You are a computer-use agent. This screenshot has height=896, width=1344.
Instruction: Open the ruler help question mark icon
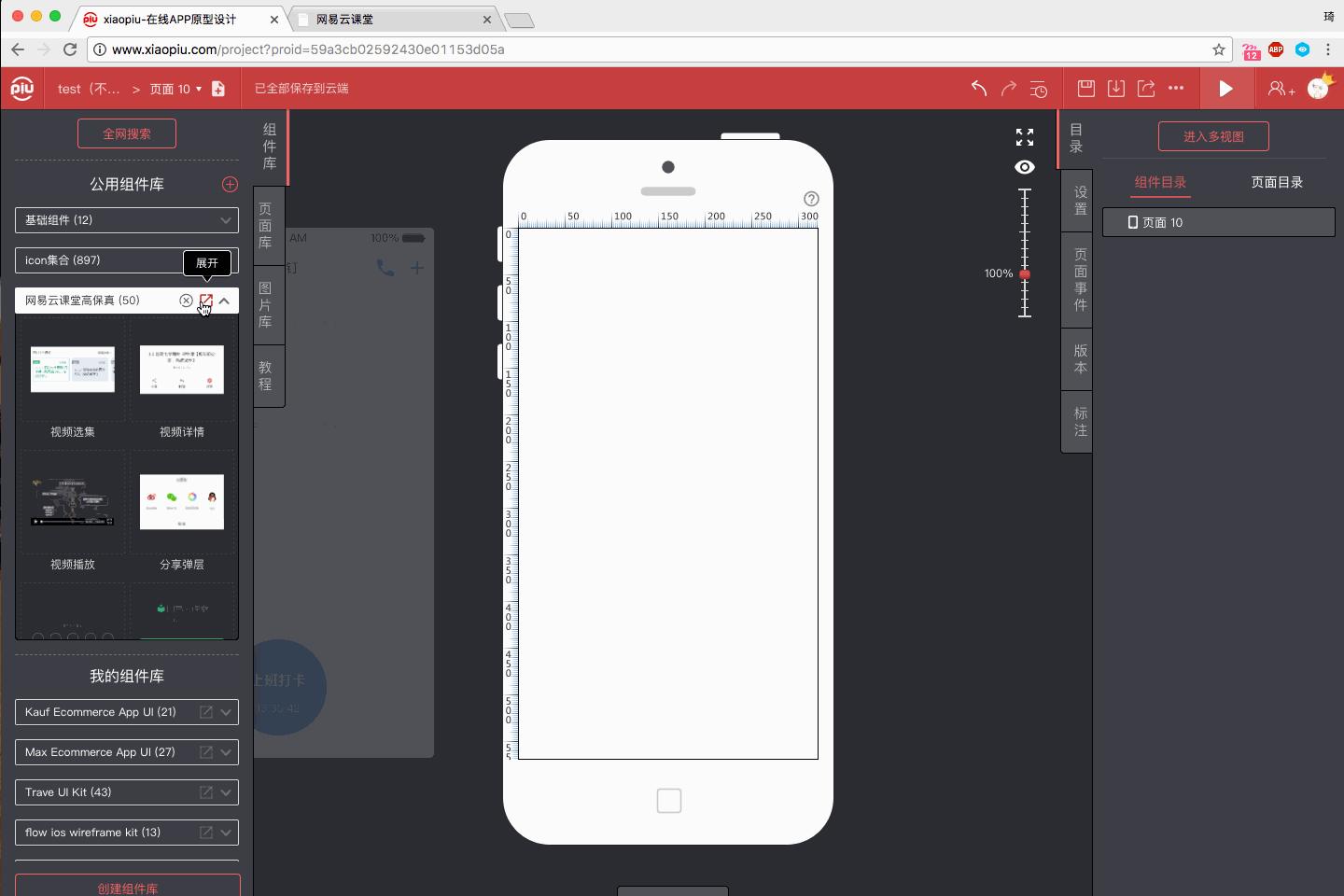[811, 199]
